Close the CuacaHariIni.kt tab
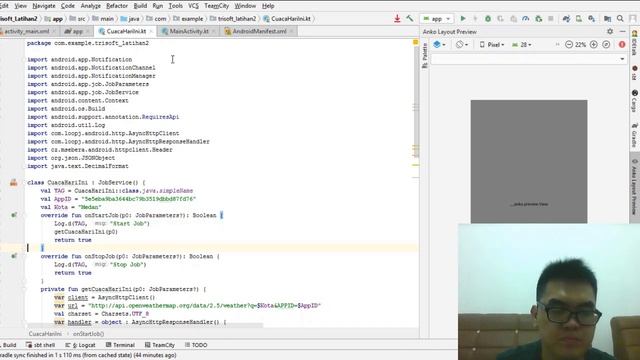Viewport: 640px width, 360px height. 151,31
